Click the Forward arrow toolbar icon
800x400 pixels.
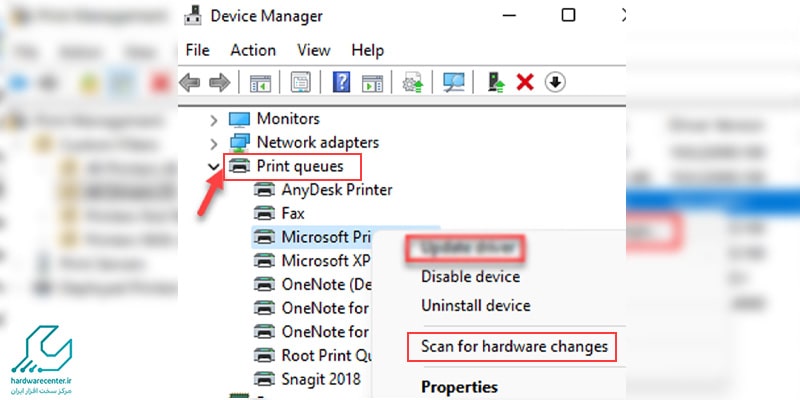click(x=220, y=82)
